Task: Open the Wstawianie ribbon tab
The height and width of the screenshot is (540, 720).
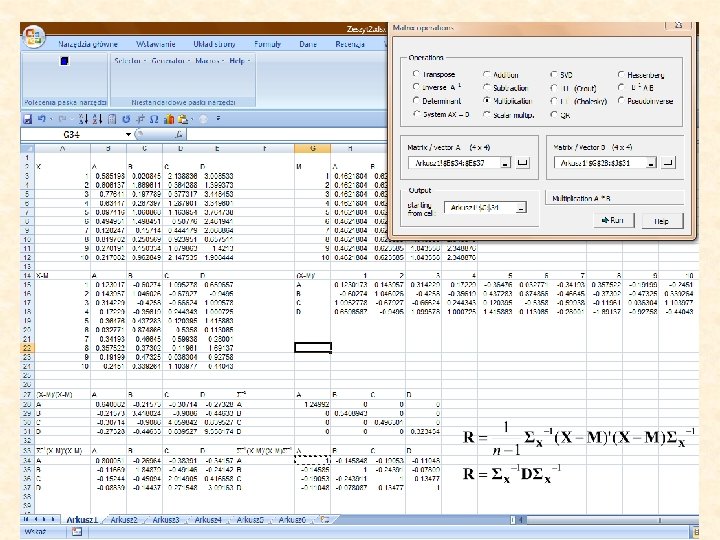Action: [155, 44]
